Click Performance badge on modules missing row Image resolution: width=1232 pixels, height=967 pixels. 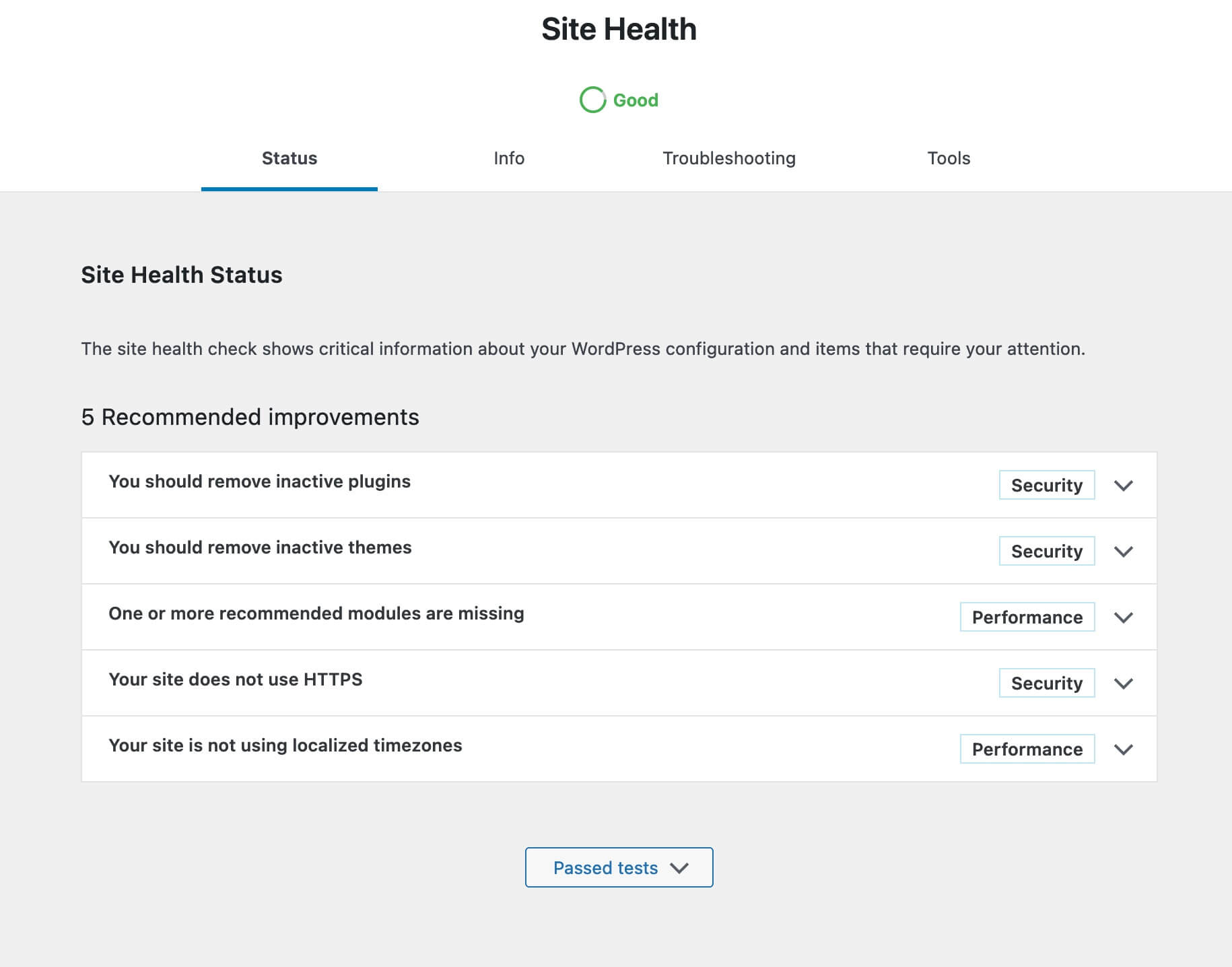click(1027, 618)
